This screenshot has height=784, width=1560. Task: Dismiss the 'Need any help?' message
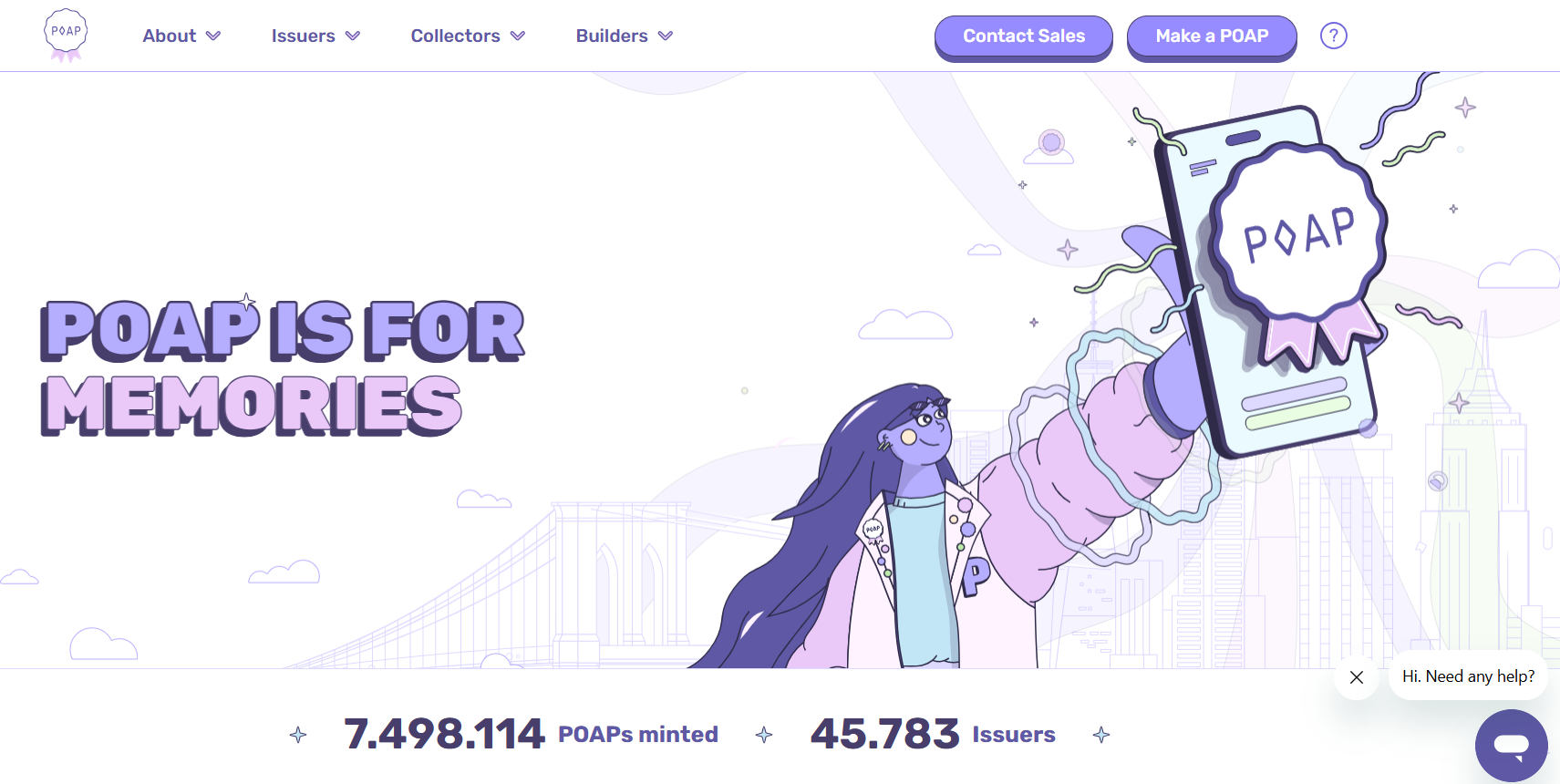[x=1357, y=677]
